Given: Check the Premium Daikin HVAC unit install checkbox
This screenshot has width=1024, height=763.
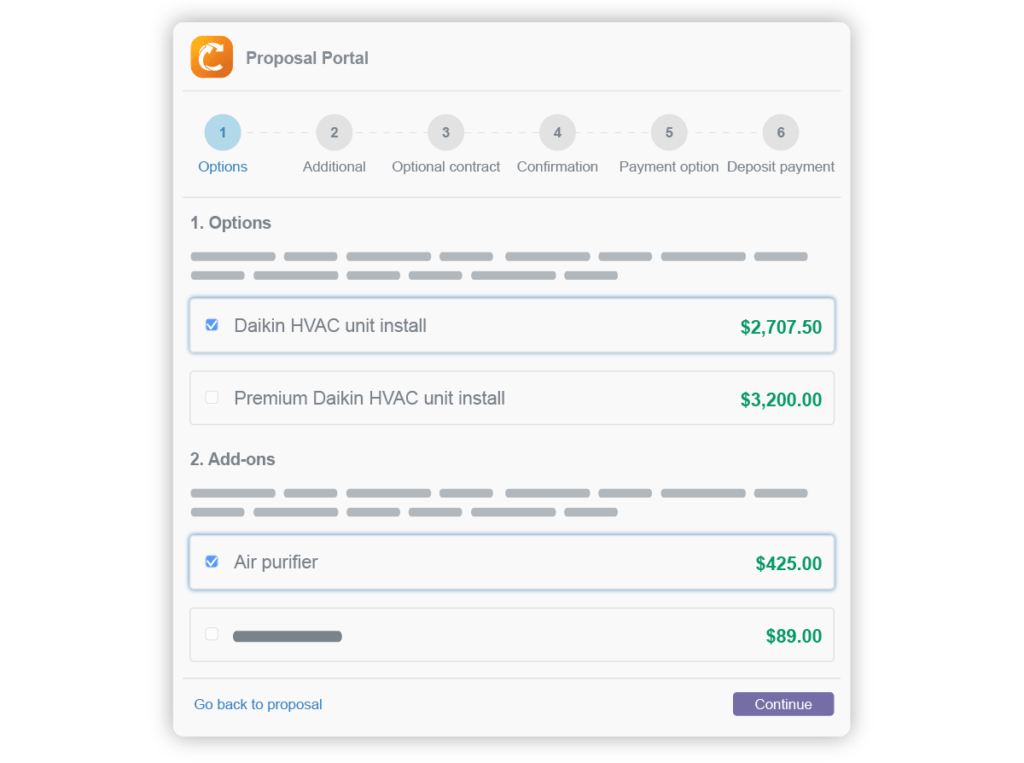Looking at the screenshot, I should (212, 397).
